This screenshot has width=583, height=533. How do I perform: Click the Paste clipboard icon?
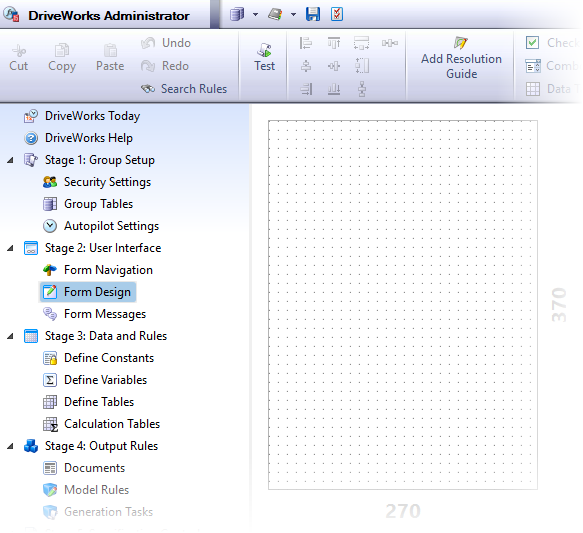point(110,50)
